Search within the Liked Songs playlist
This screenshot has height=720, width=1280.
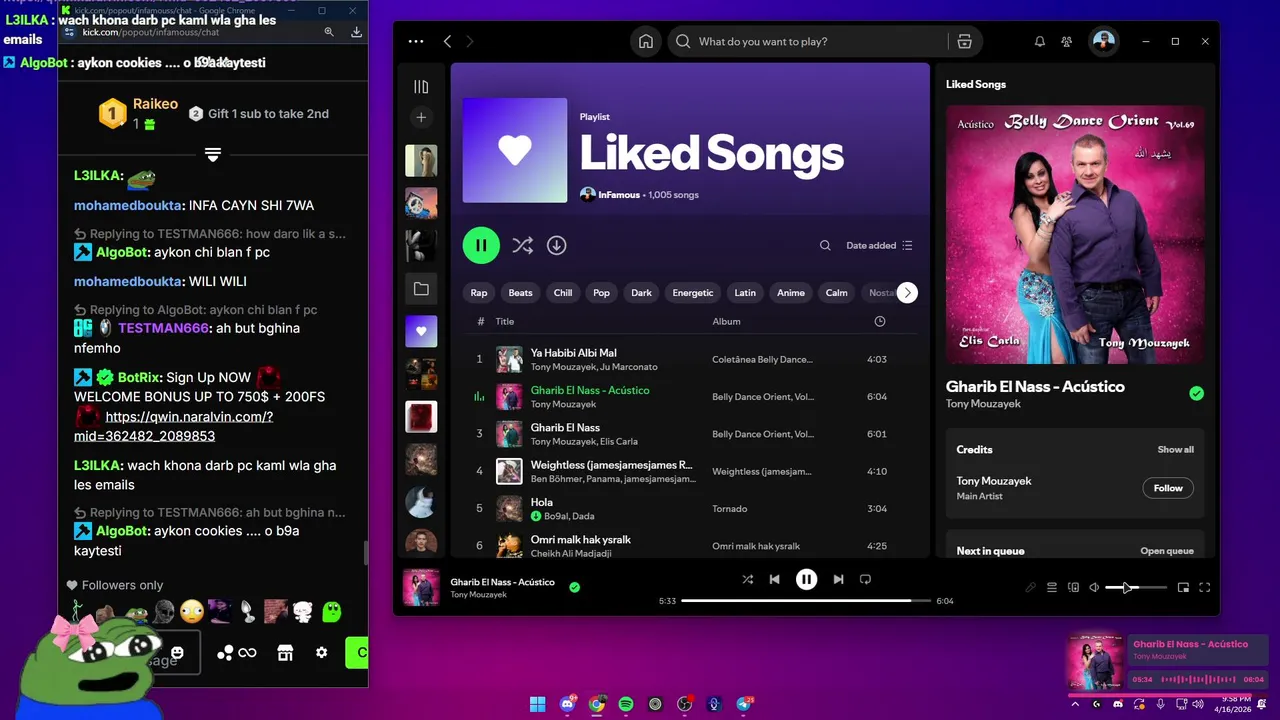825,245
